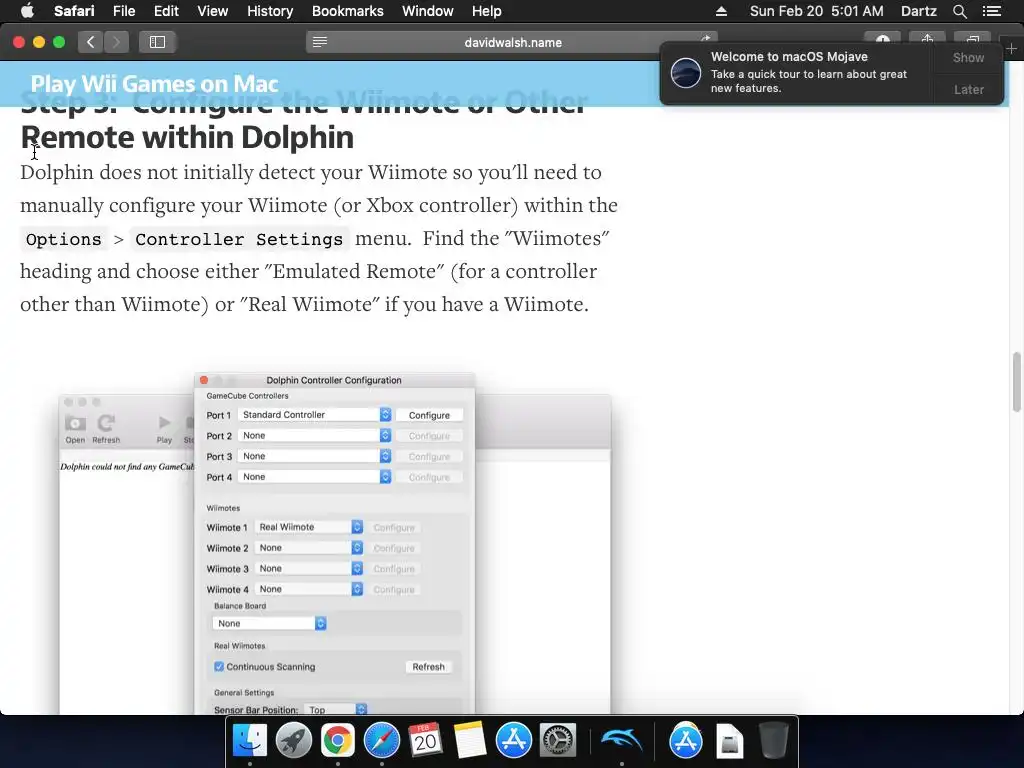Minimize Safari with the yellow button
This screenshot has width=1024, height=768.
tap(39, 42)
